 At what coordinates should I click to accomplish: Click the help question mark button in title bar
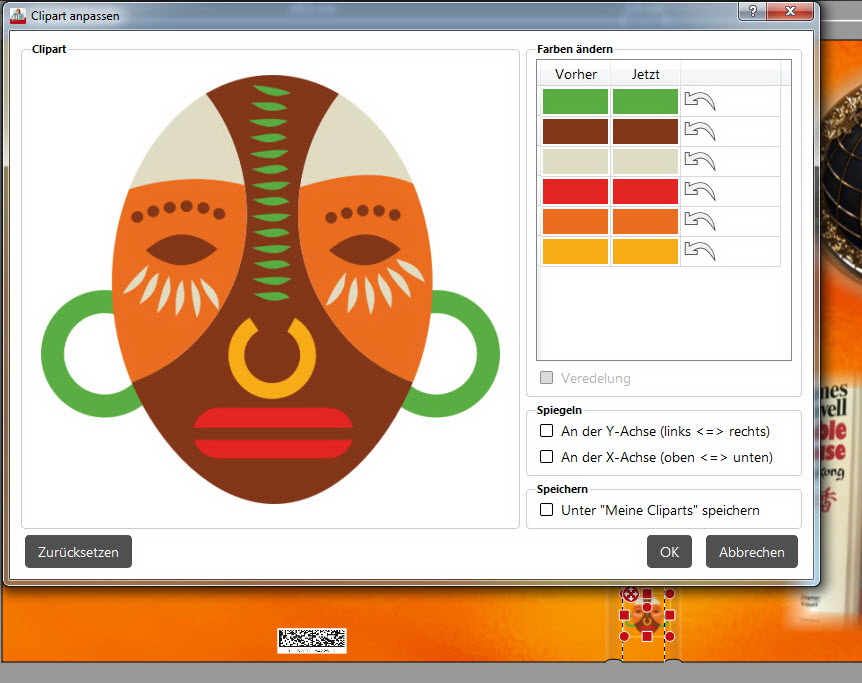pyautogui.click(x=751, y=10)
